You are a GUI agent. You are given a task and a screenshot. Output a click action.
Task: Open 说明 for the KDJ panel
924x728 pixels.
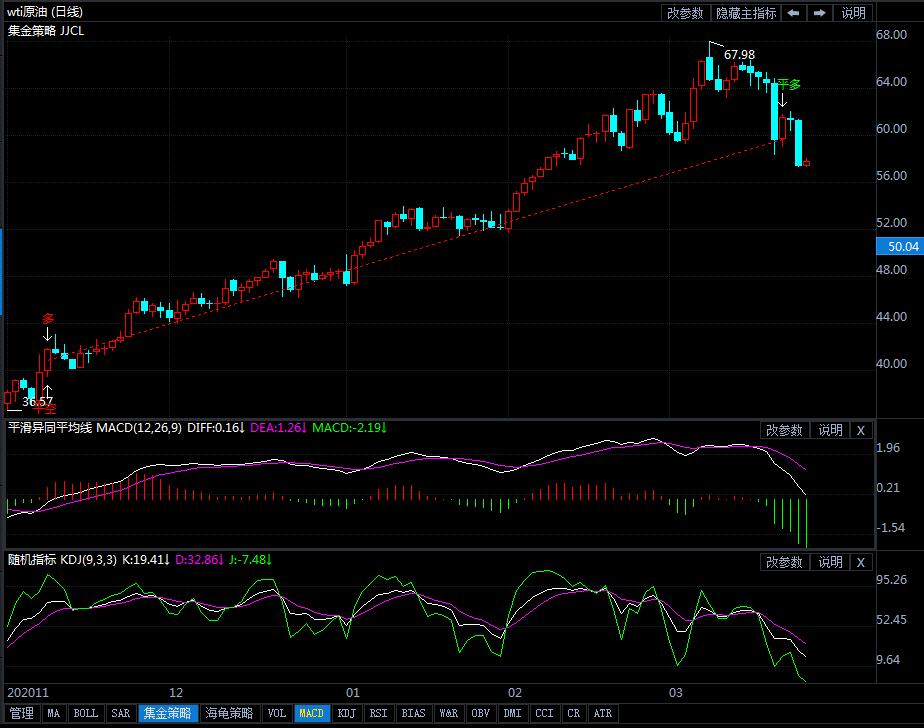[830, 563]
